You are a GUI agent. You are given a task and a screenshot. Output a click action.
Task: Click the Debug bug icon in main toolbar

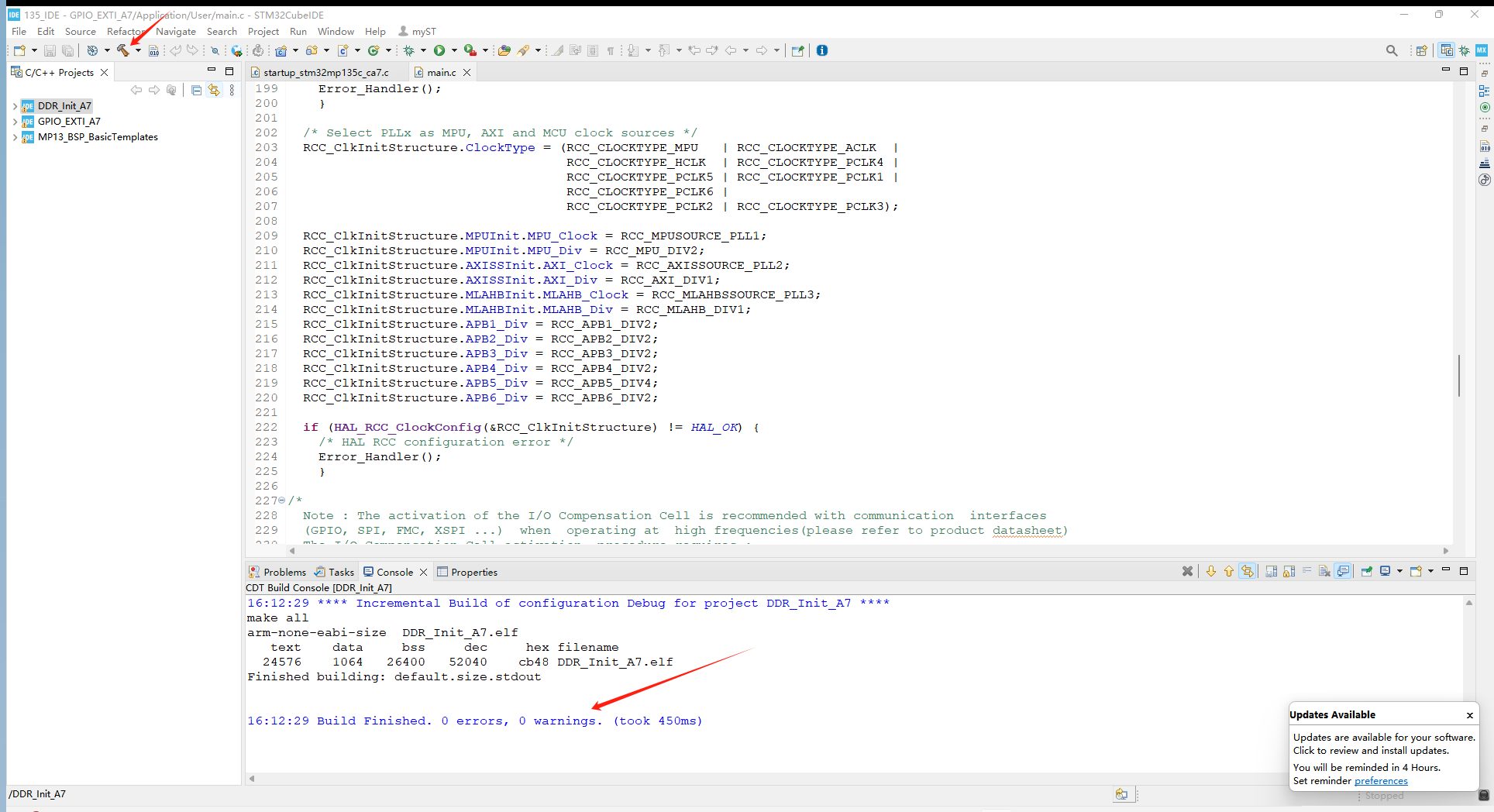tap(408, 50)
